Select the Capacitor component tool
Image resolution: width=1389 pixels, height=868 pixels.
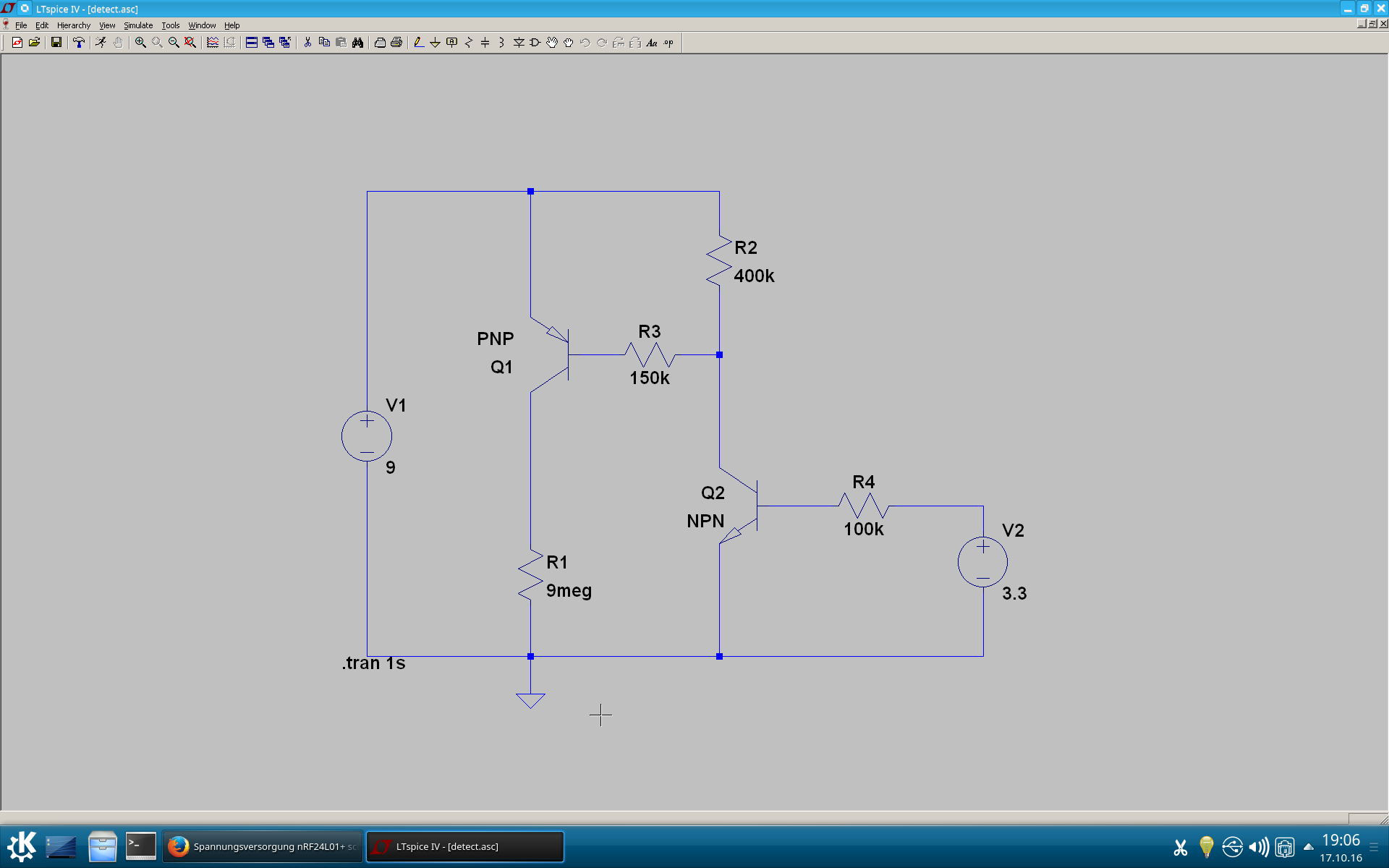(x=485, y=43)
